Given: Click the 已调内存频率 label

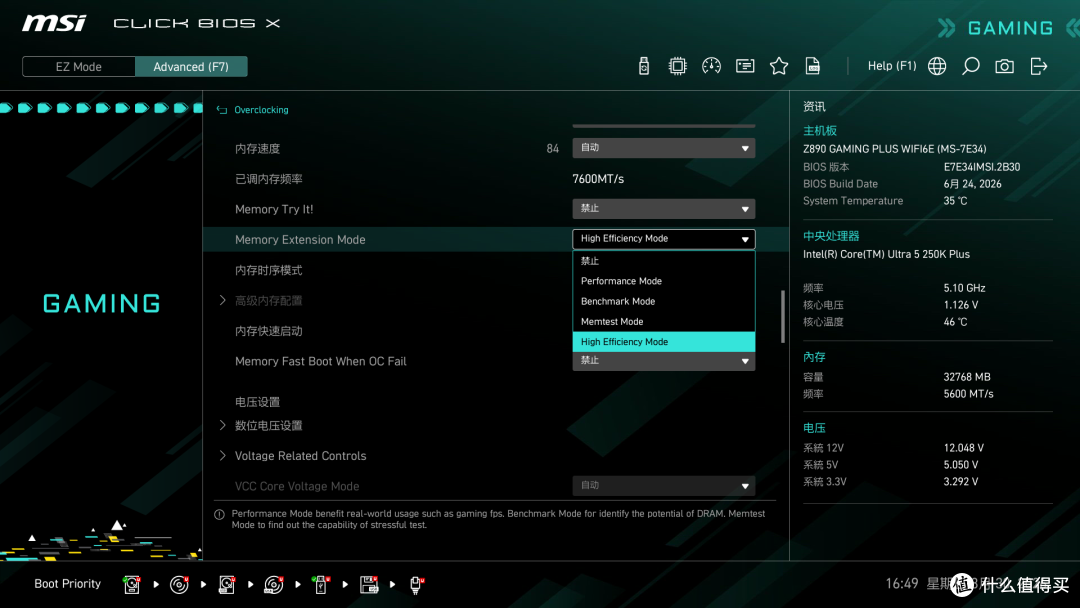Looking at the screenshot, I should [x=269, y=179].
